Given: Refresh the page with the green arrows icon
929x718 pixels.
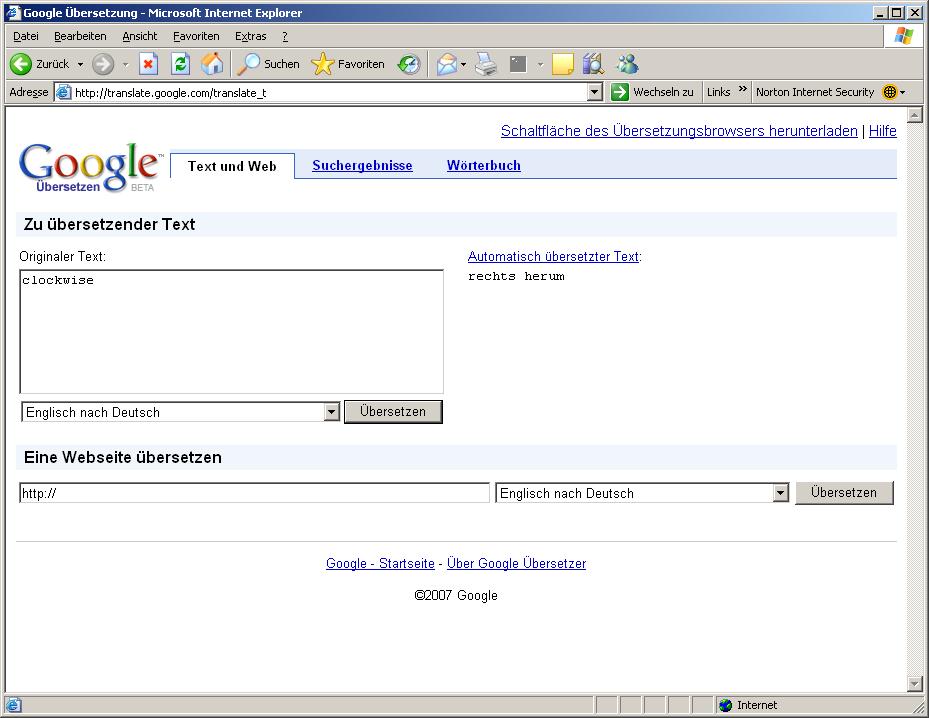Looking at the screenshot, I should point(180,64).
